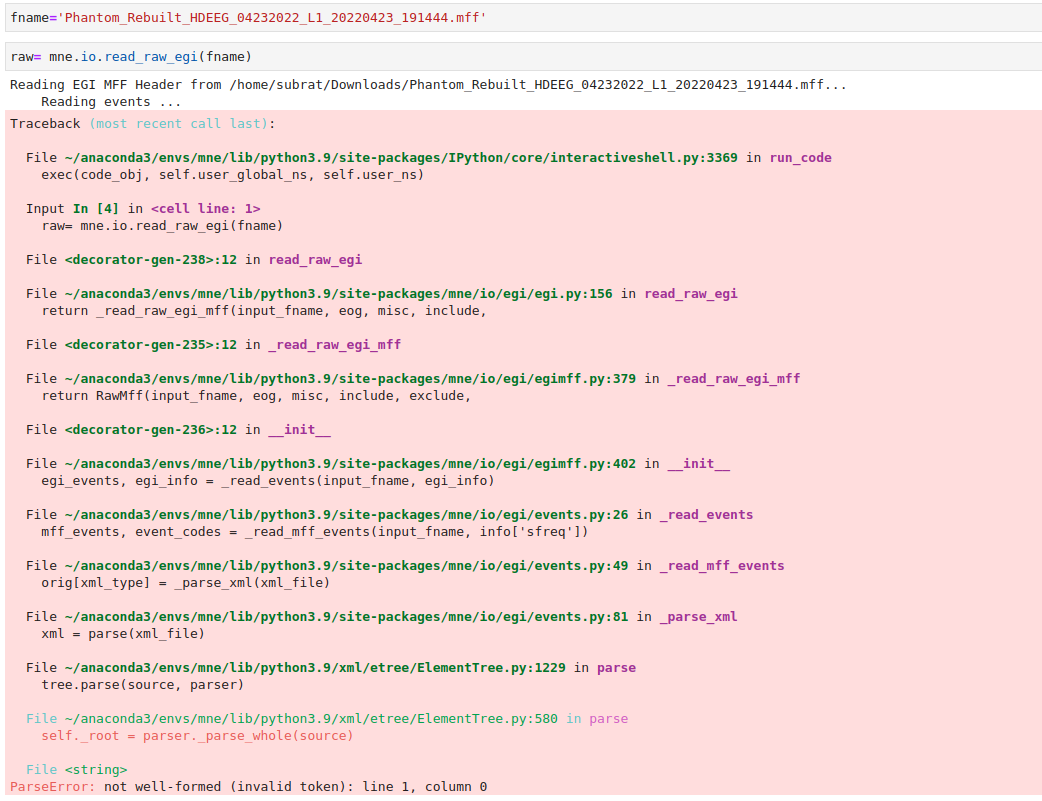Click the Traceback header line
This screenshot has width=1042, height=801.
pos(142,124)
